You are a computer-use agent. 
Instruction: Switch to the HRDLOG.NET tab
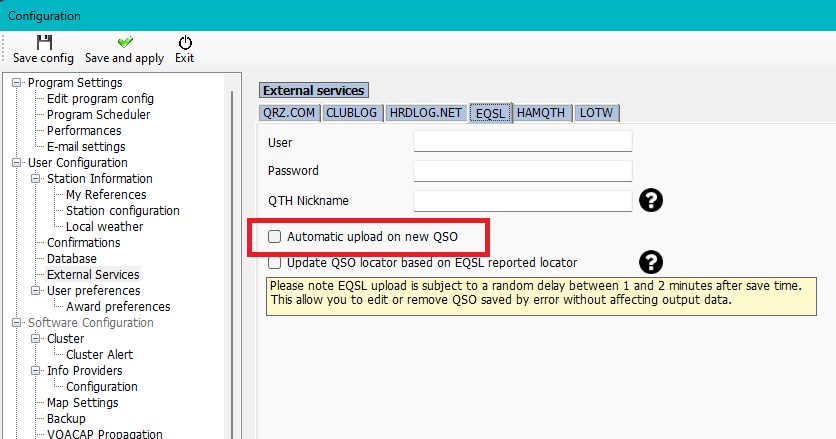point(425,113)
